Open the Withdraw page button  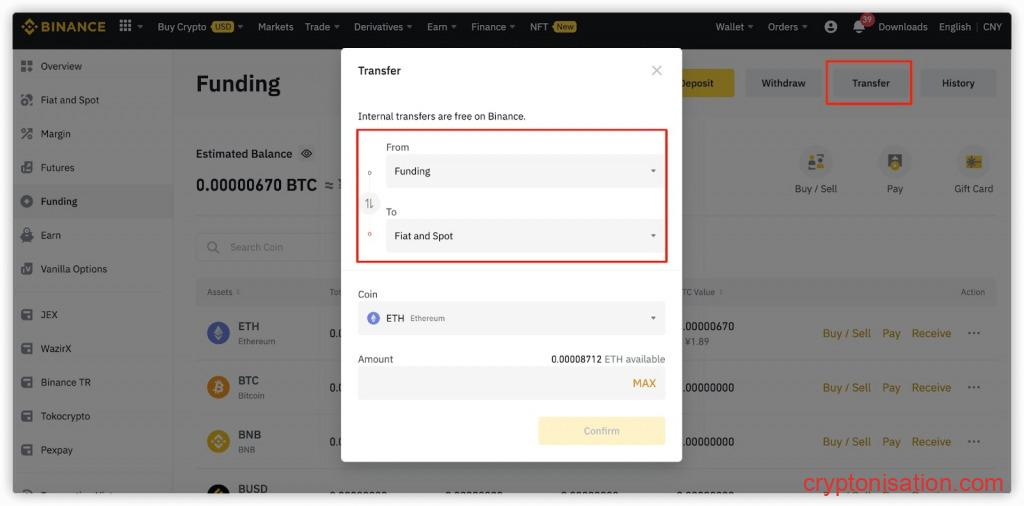[x=783, y=83]
